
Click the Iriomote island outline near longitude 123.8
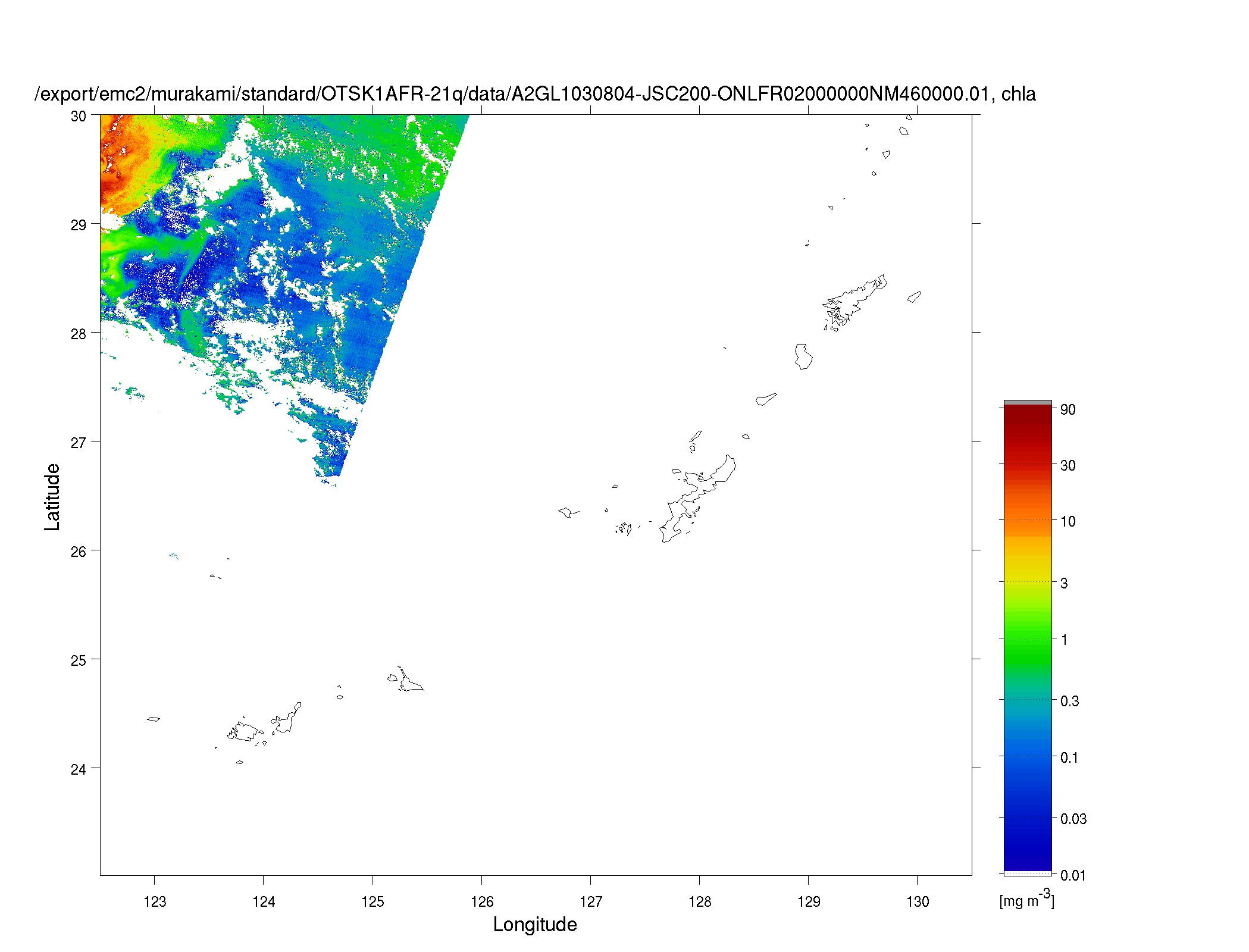[x=243, y=732]
